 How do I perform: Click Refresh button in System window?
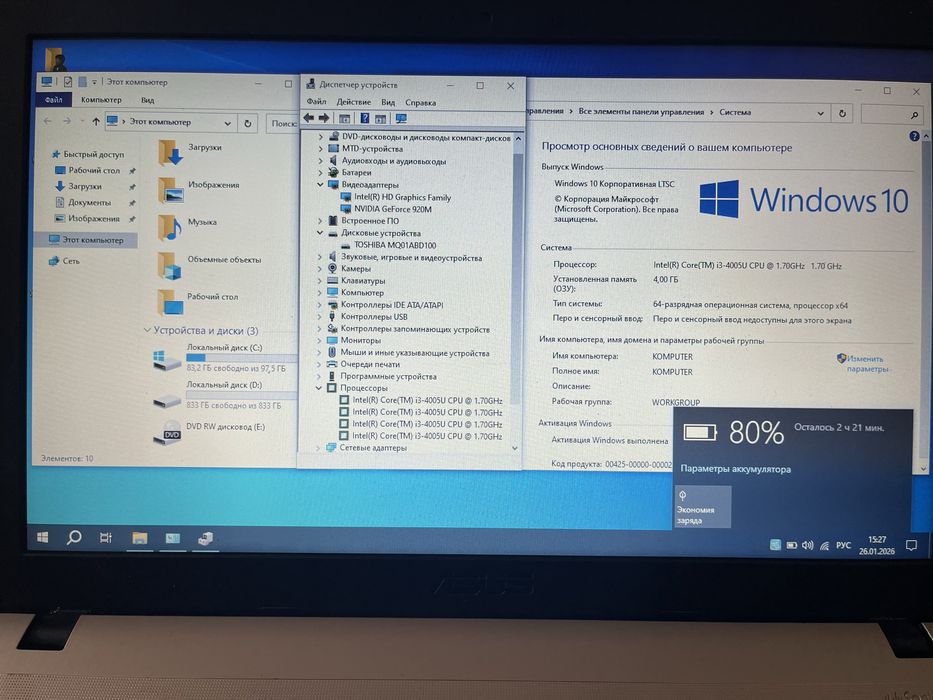[x=843, y=113]
